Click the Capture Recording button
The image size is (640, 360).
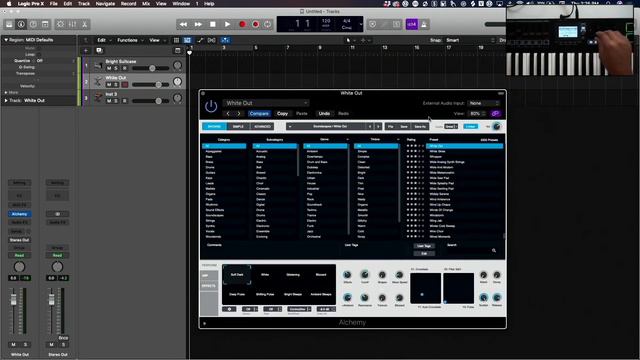[256, 24]
